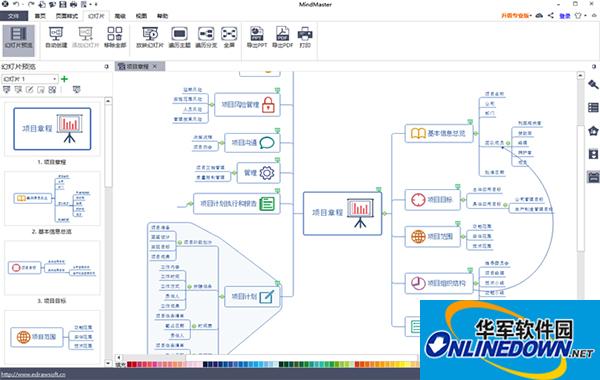Click the four-squares icon in preview toolbar

pyautogui.click(x=52, y=90)
